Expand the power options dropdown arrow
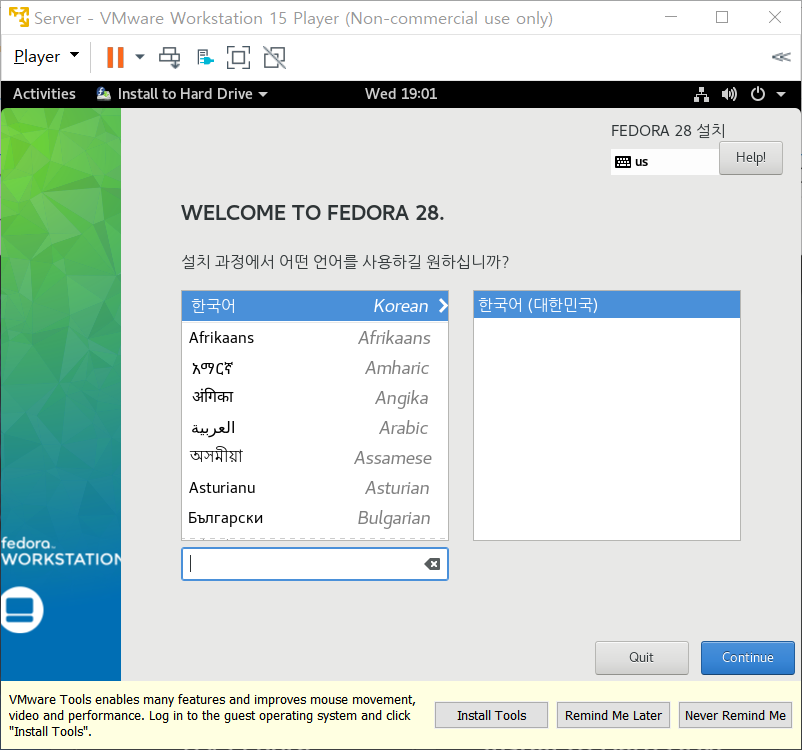The image size is (802, 750). tap(140, 57)
